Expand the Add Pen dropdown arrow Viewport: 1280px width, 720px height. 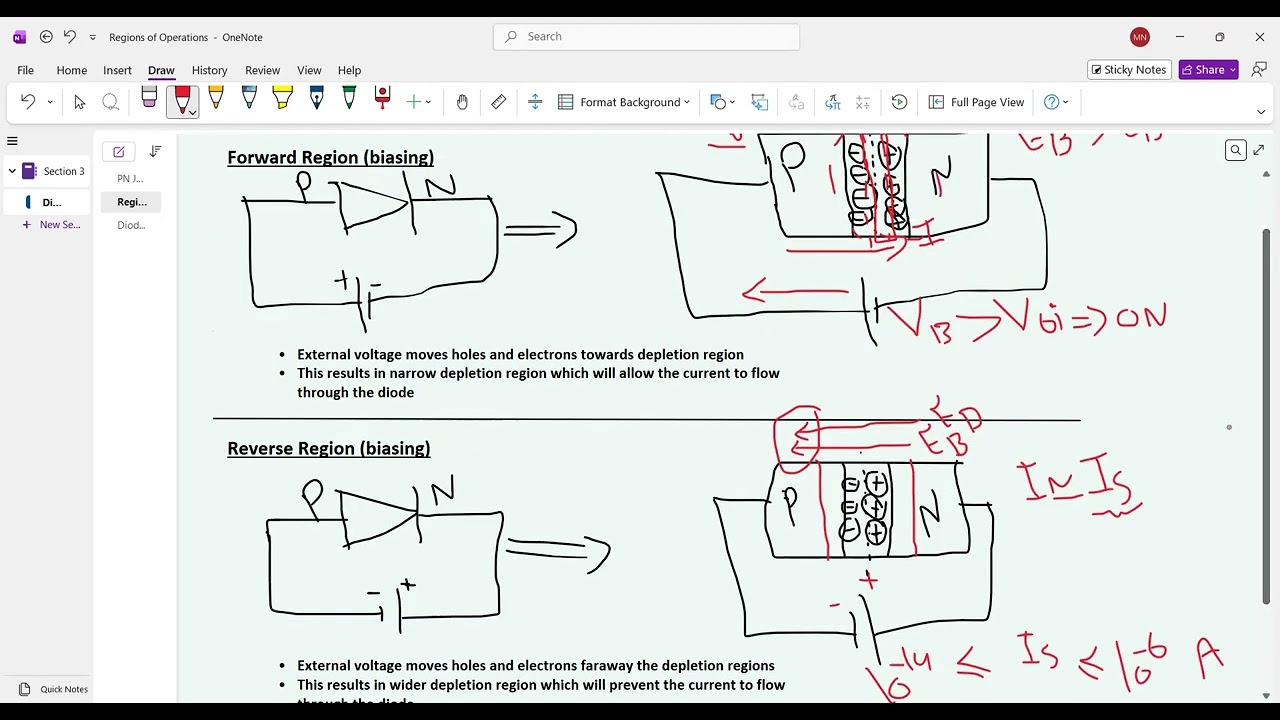[428, 102]
